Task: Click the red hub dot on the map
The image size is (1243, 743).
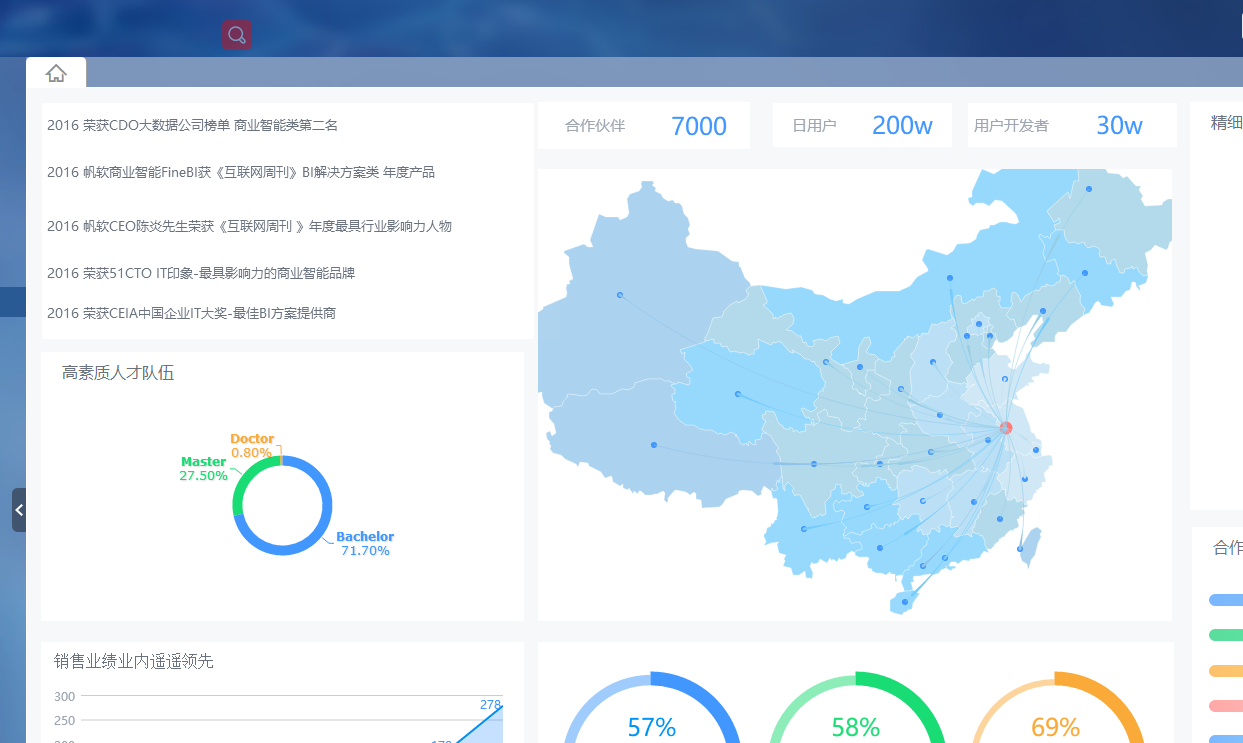Action: 1006,428
